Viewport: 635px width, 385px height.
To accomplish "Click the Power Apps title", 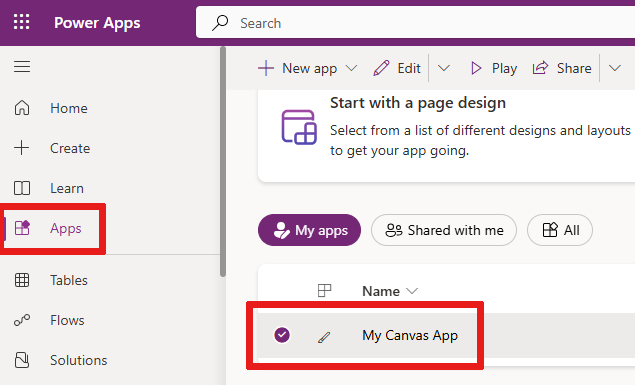I will [x=97, y=23].
